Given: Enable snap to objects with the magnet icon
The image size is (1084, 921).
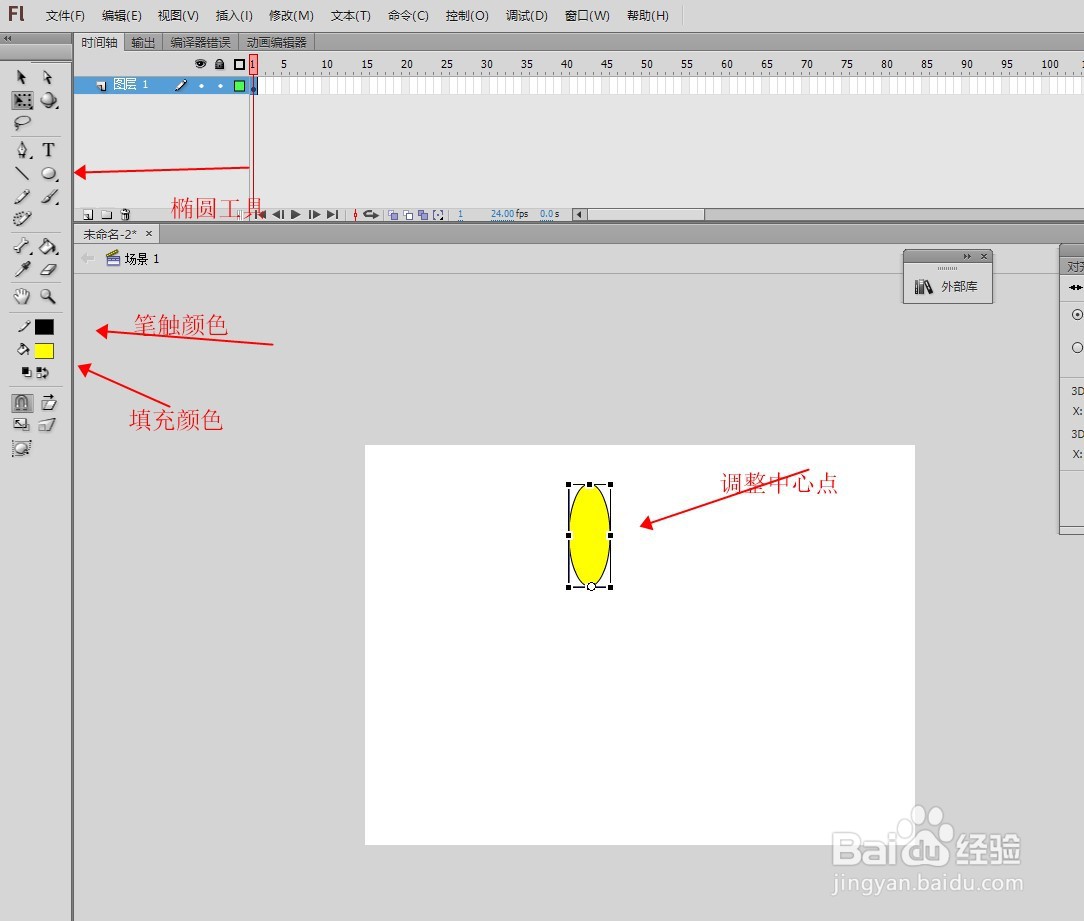Looking at the screenshot, I should click(21, 403).
